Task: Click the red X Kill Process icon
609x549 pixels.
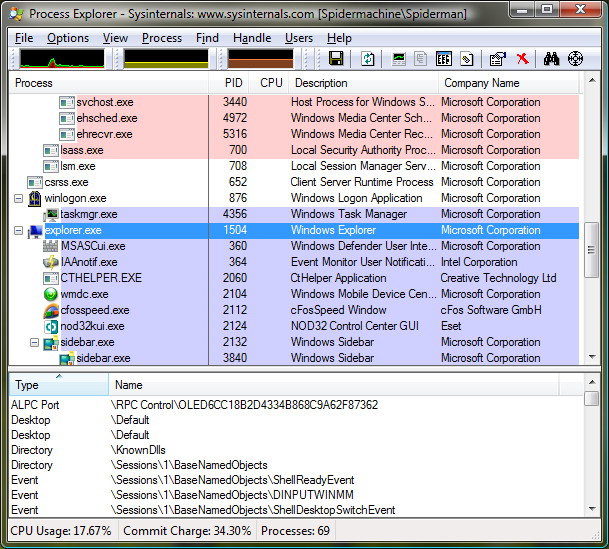Action: click(522, 59)
